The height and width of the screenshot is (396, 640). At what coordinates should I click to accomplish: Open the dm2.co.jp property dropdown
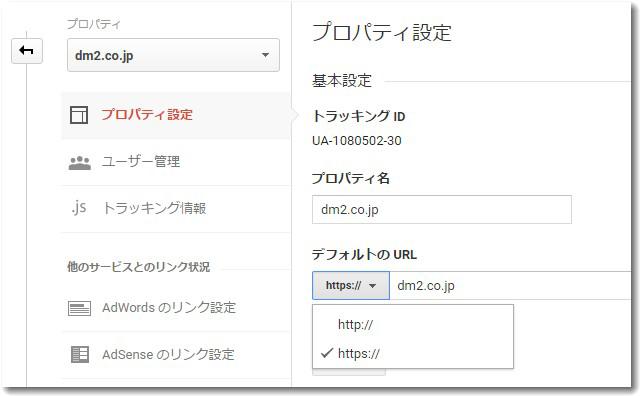point(173,55)
